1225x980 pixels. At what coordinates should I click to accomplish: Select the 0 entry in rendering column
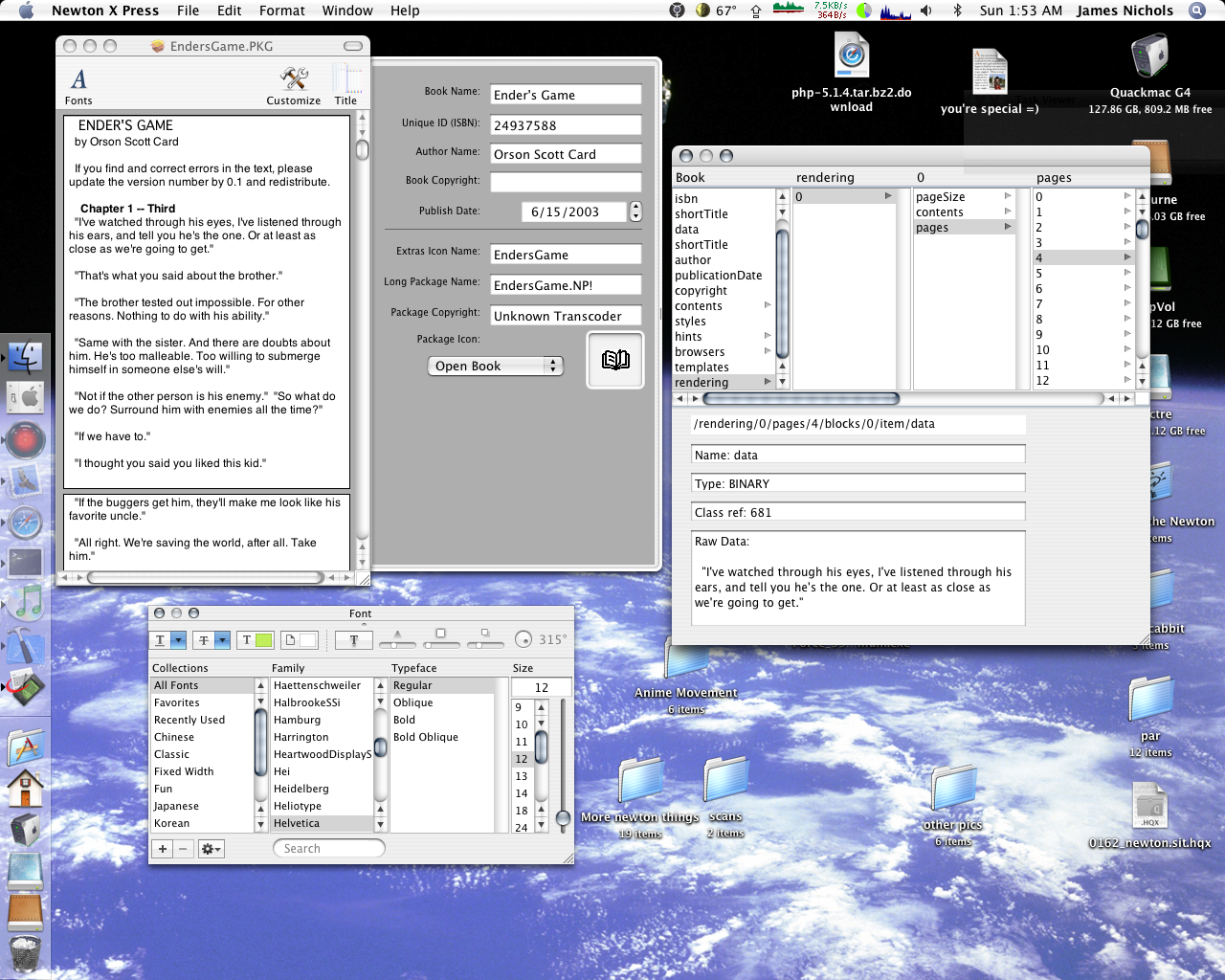tap(844, 196)
